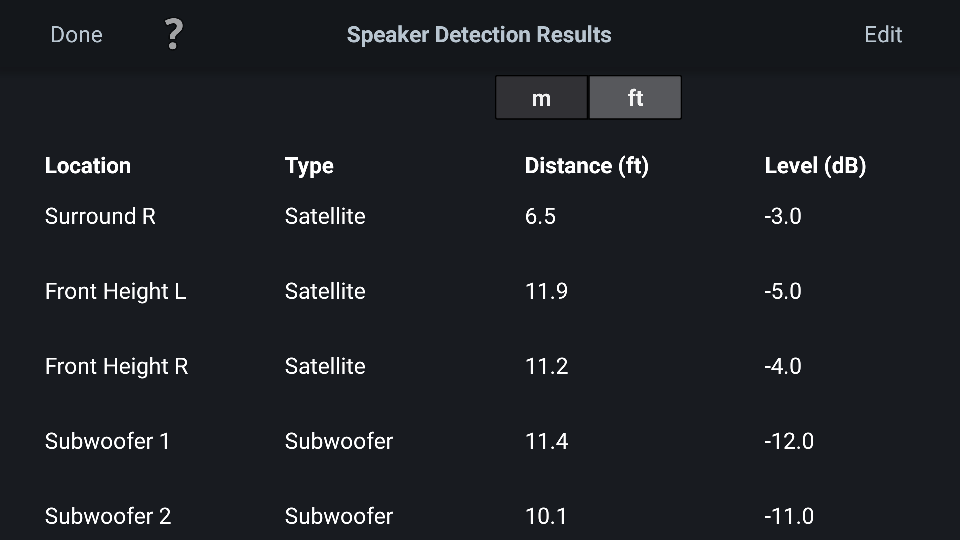Tap Done to close detection results

click(76, 35)
